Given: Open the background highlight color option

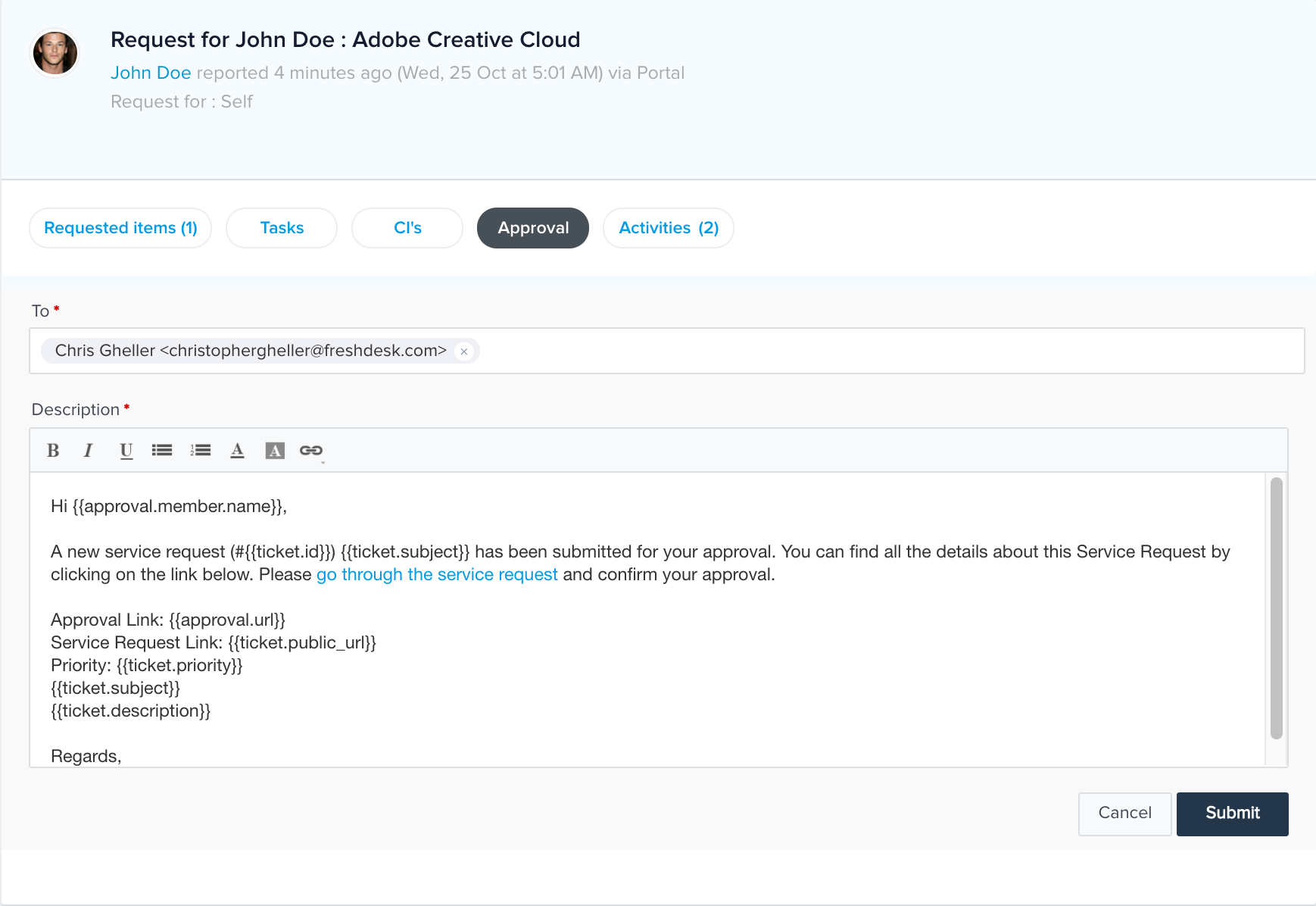Looking at the screenshot, I should pyautogui.click(x=274, y=450).
